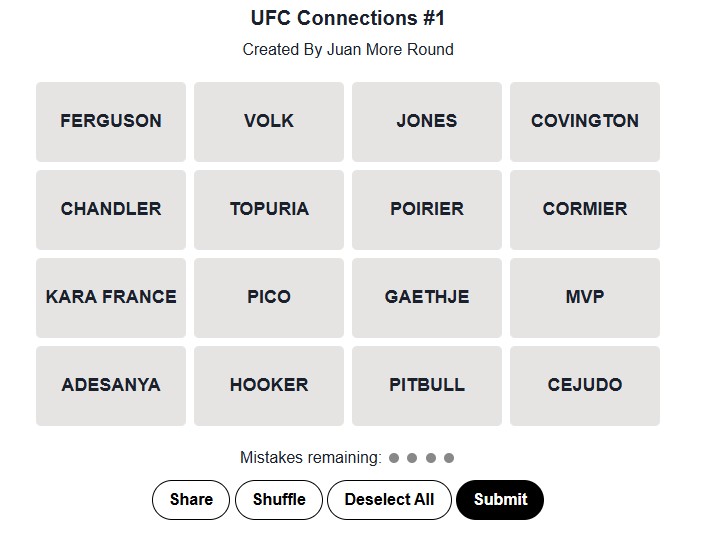Pick the VOLK tile
Image resolution: width=711 pixels, height=534 pixels.
[x=269, y=121]
